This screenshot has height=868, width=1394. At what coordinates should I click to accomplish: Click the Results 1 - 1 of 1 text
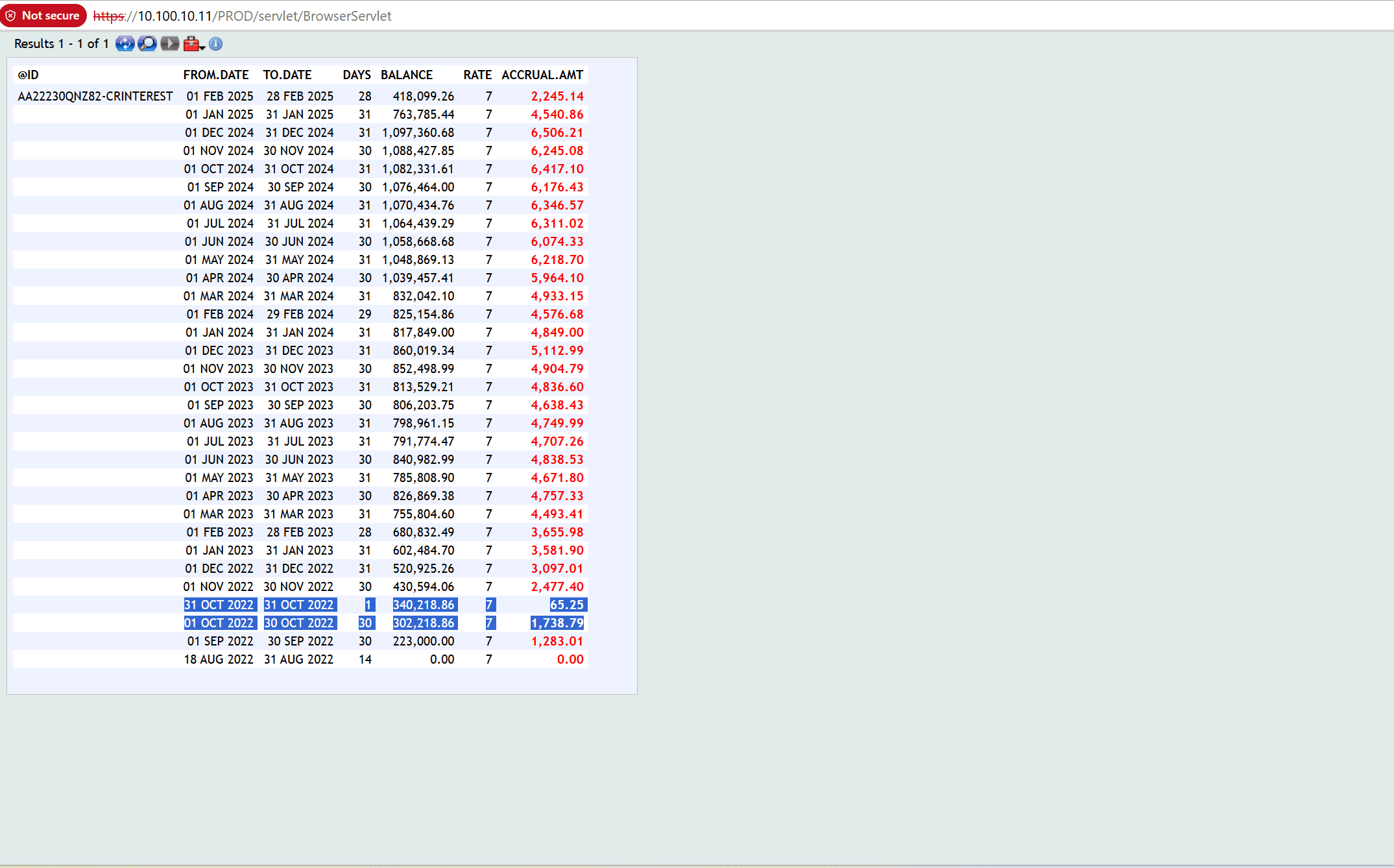[61, 43]
